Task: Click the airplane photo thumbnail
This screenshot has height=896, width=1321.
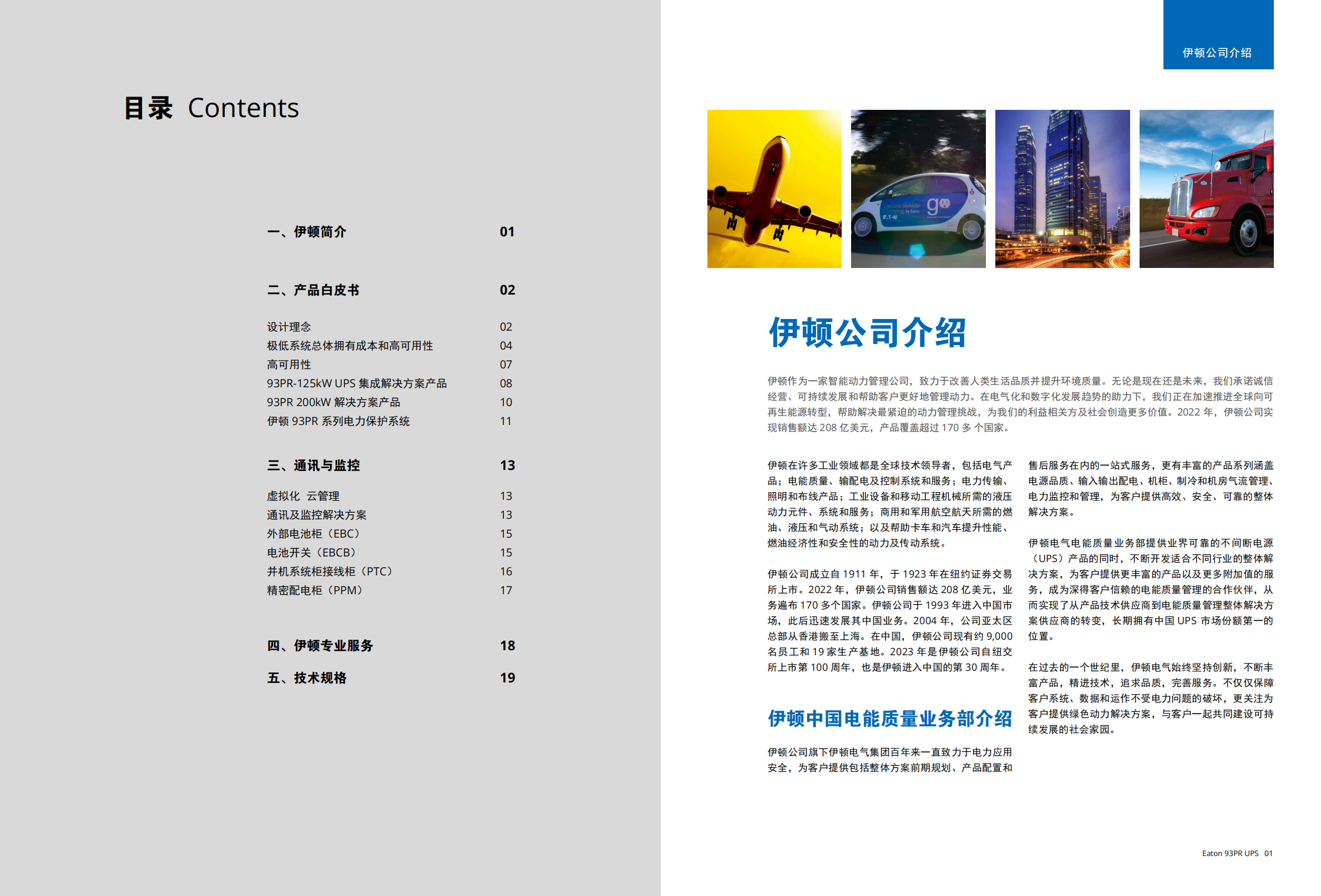Action: (x=773, y=189)
